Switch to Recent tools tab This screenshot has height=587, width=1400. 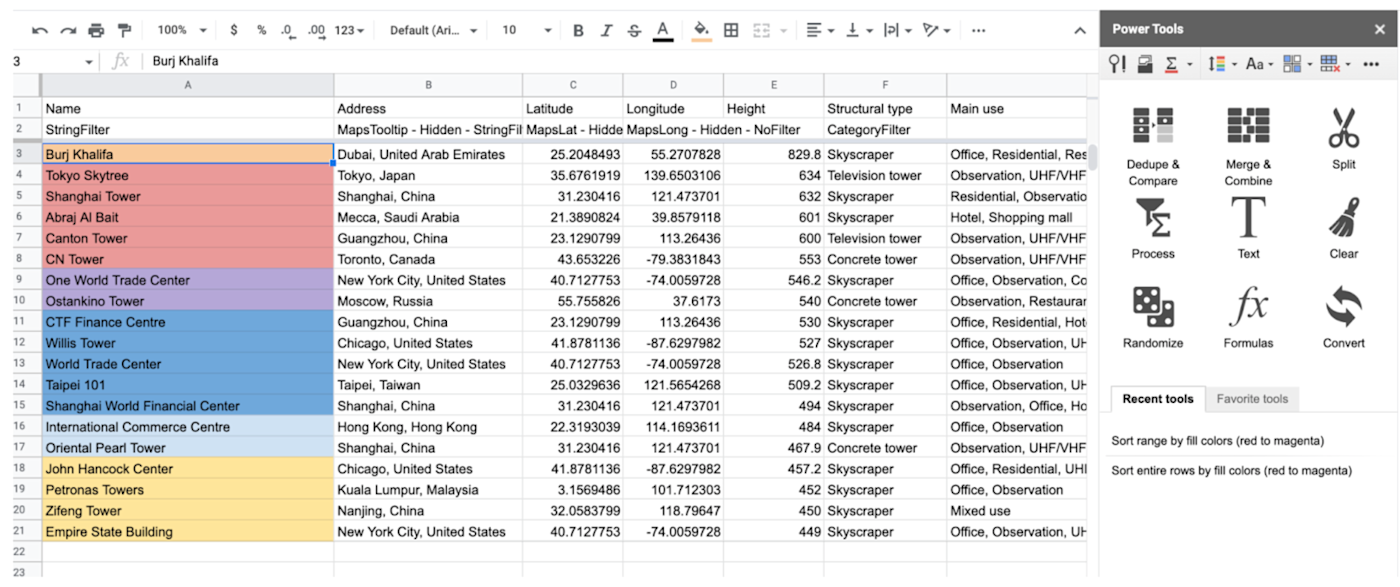point(1158,399)
